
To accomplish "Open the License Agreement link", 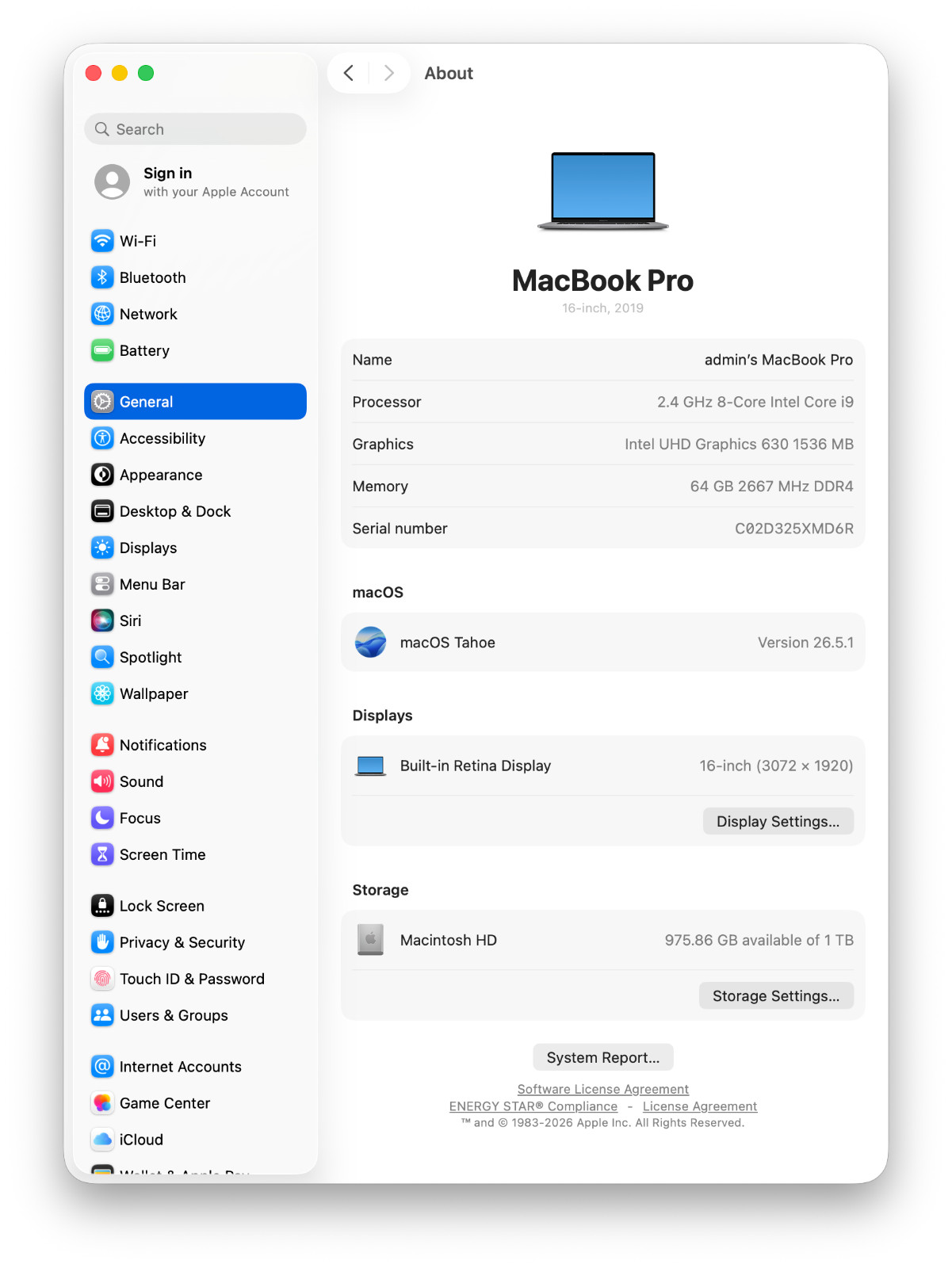I will [x=700, y=1106].
